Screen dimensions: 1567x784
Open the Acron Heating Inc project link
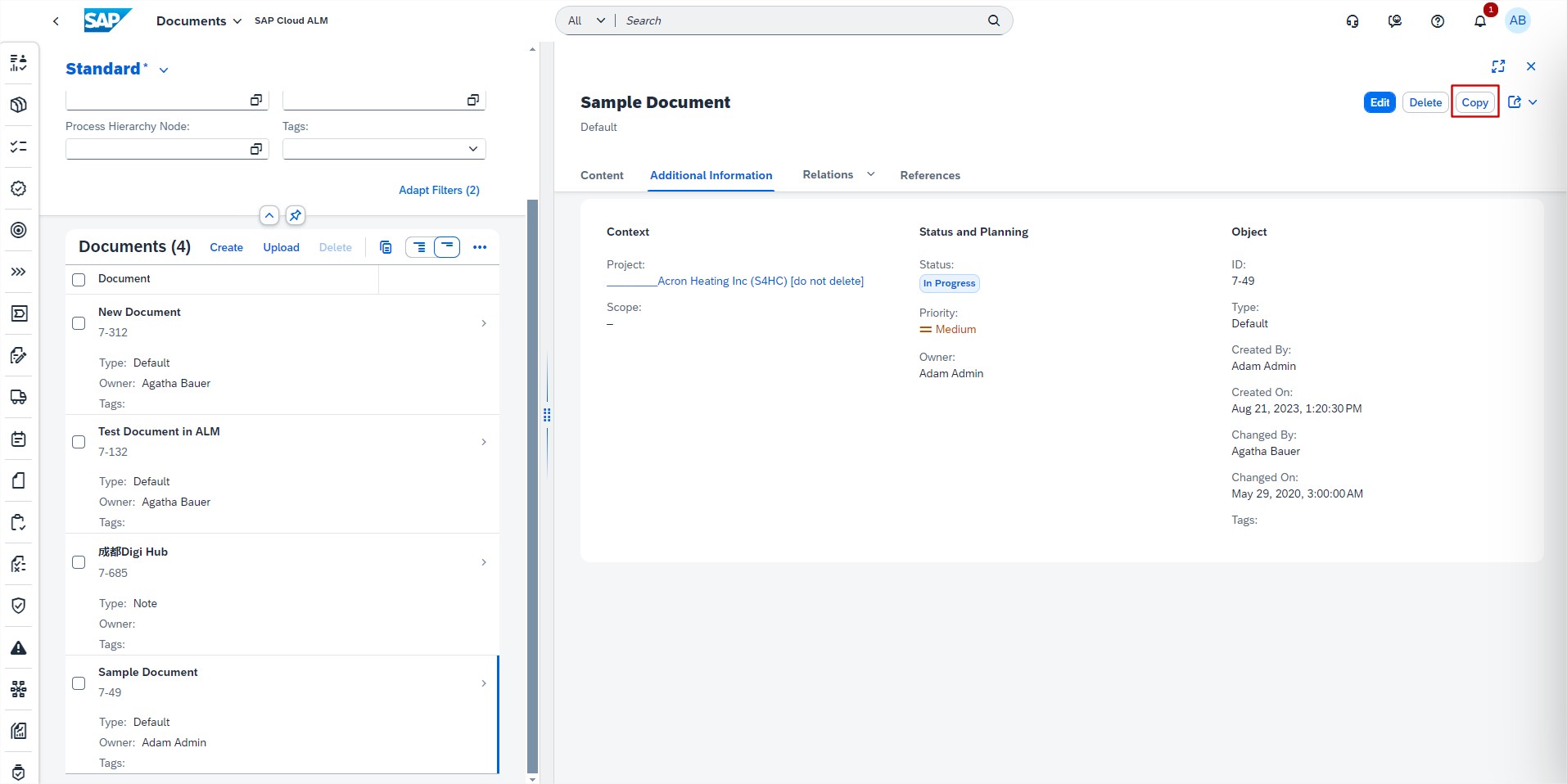click(760, 281)
